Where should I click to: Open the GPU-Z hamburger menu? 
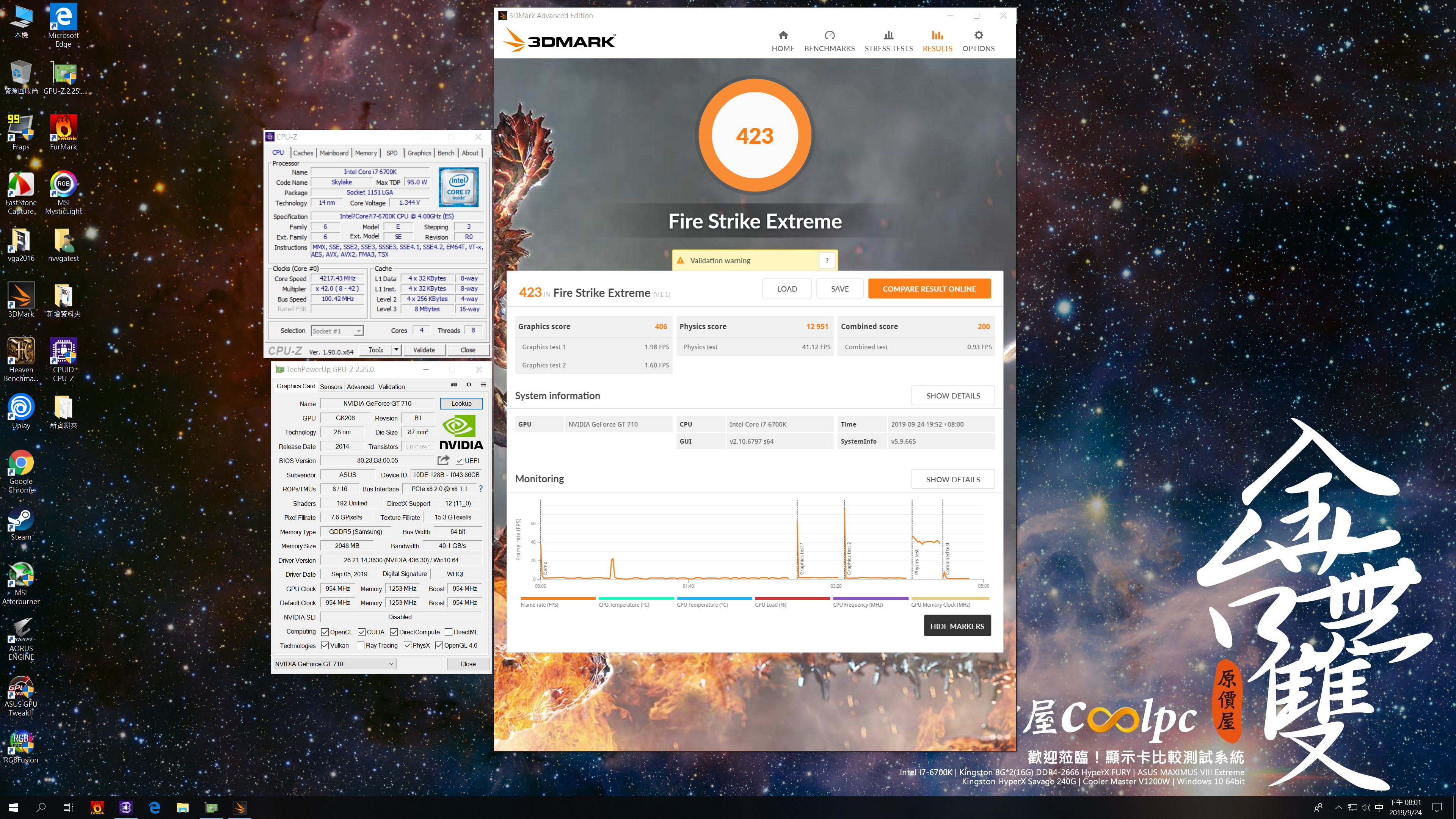[483, 384]
